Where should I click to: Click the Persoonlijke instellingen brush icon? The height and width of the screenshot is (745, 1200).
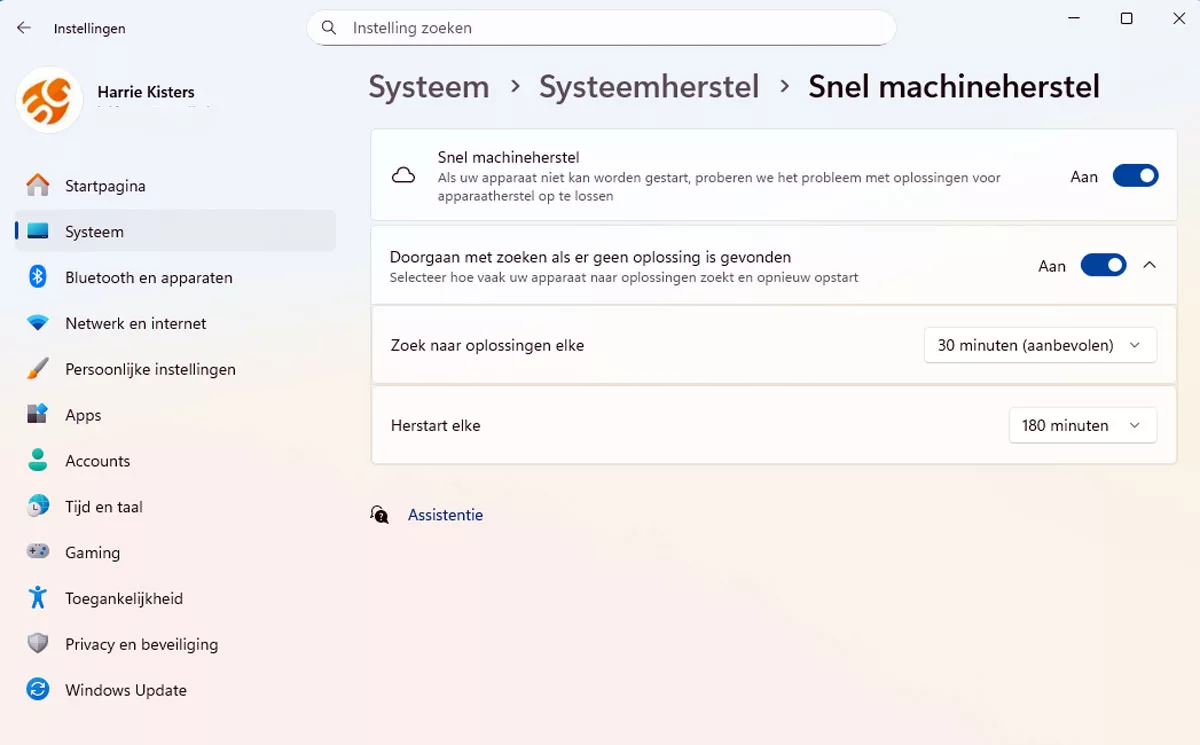click(38, 369)
